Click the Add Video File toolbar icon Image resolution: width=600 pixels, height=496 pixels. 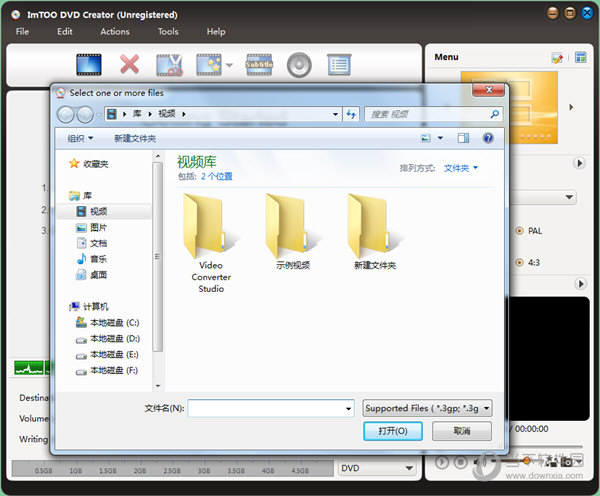(x=89, y=64)
